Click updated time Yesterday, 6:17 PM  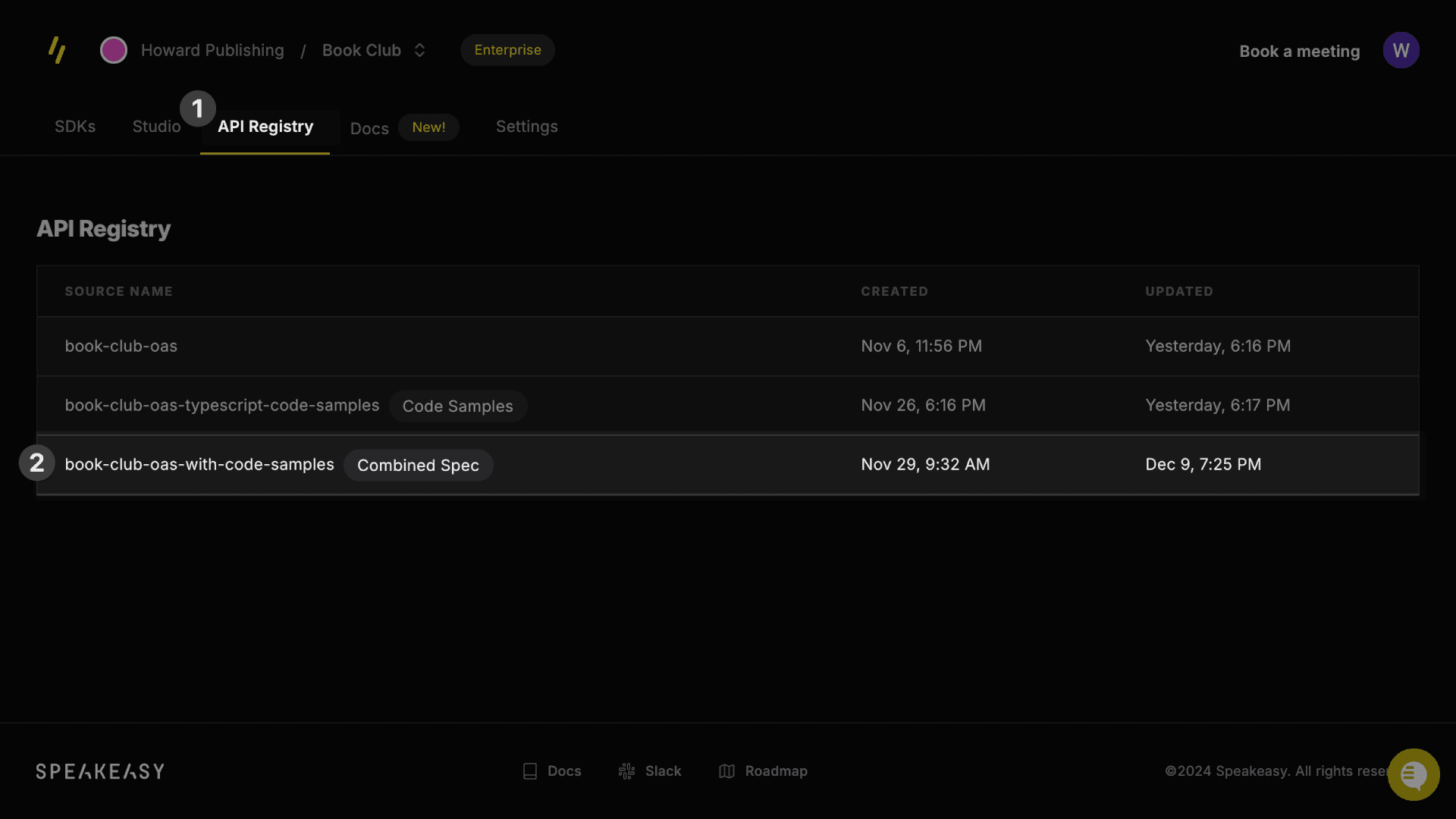tap(1218, 406)
